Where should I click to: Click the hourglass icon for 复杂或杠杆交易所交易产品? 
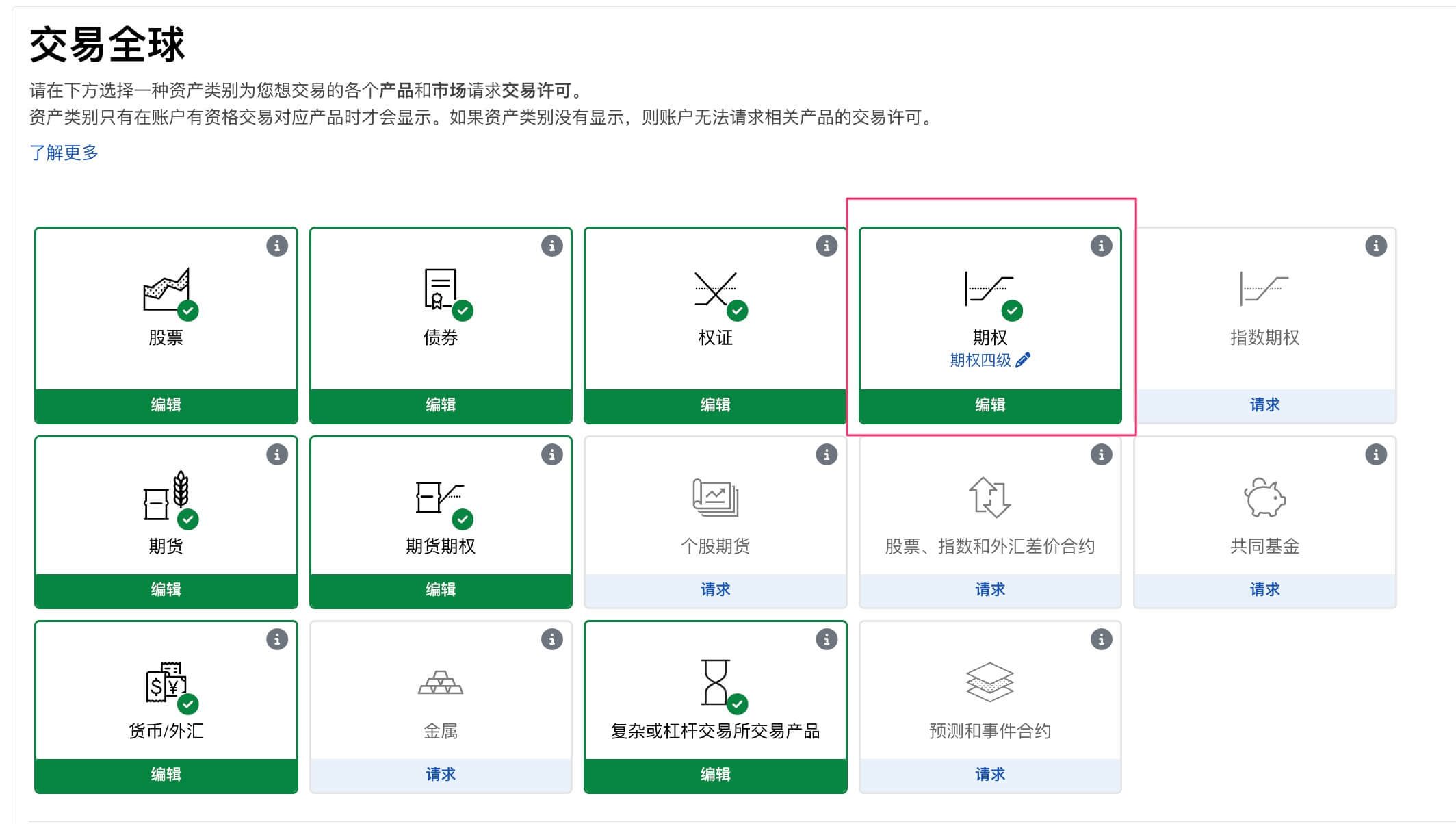pyautogui.click(x=715, y=682)
